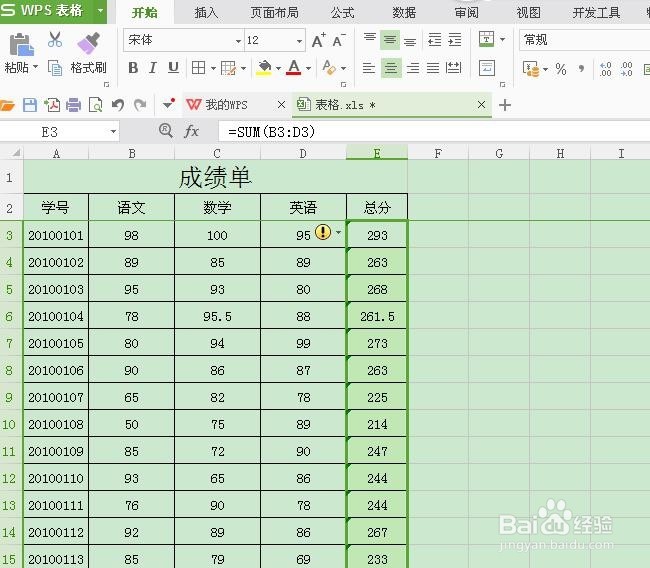Click the wrap text icon
The width and height of the screenshot is (650, 568).
point(487,68)
